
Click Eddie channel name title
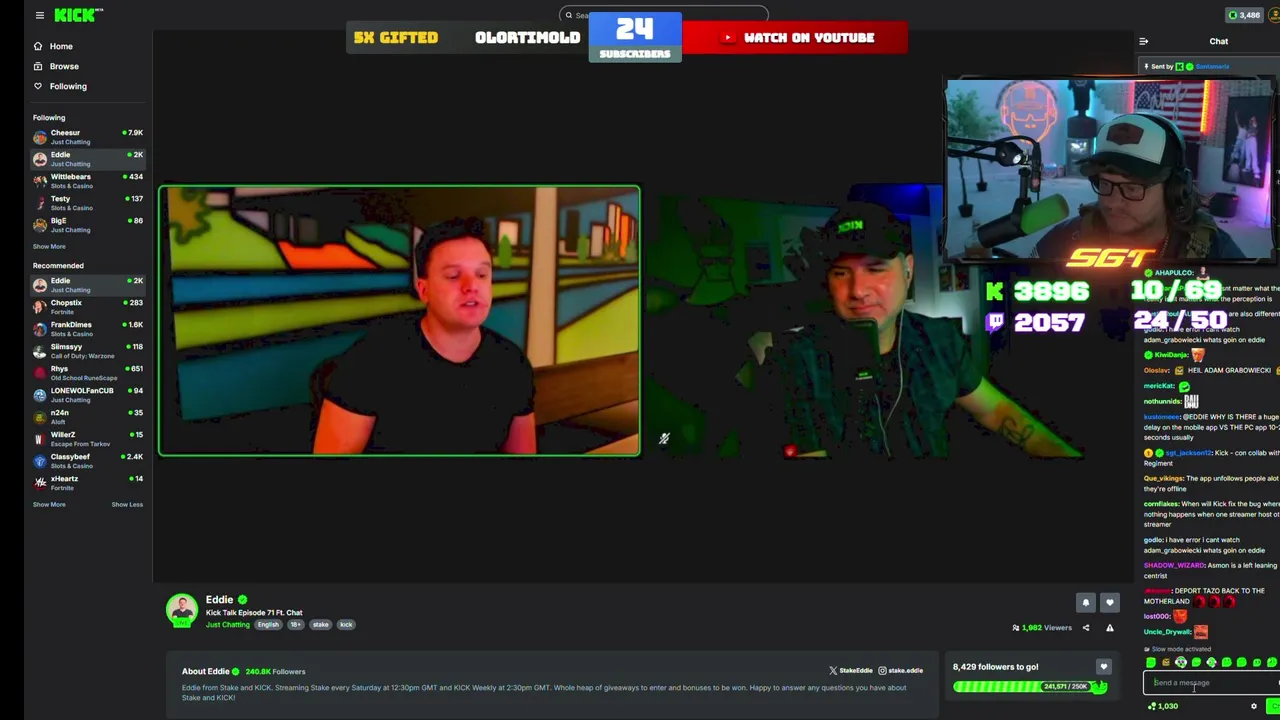(x=219, y=600)
